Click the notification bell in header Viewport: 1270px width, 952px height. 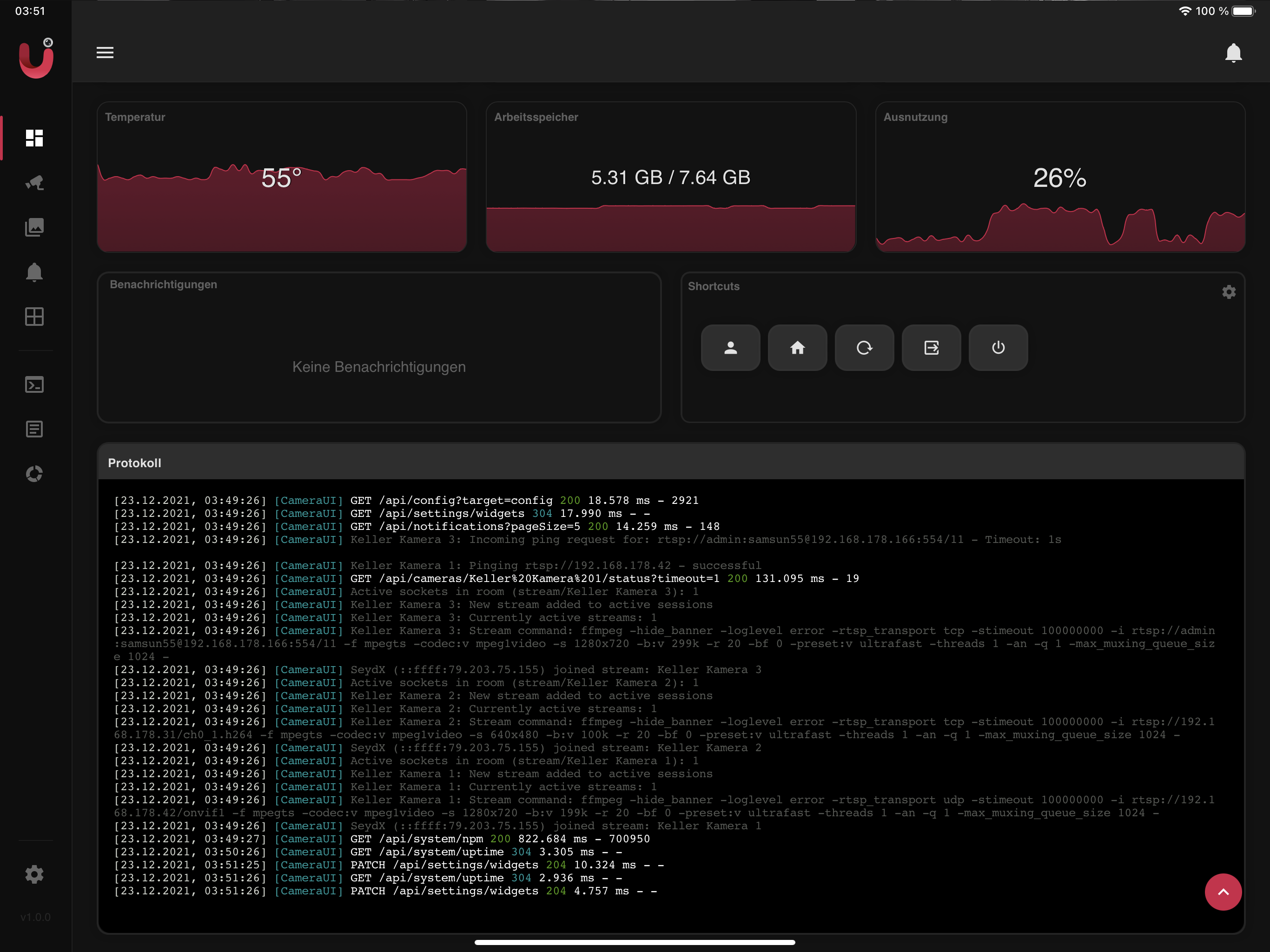(1233, 53)
